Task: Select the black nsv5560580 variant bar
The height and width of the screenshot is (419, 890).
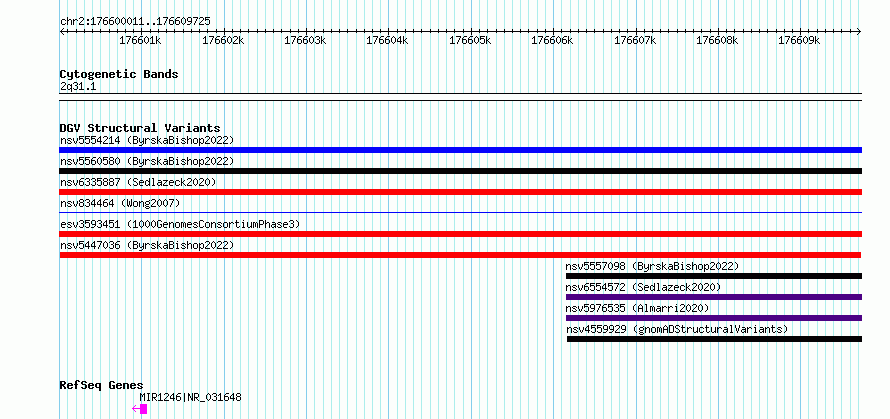Action: 460,171
